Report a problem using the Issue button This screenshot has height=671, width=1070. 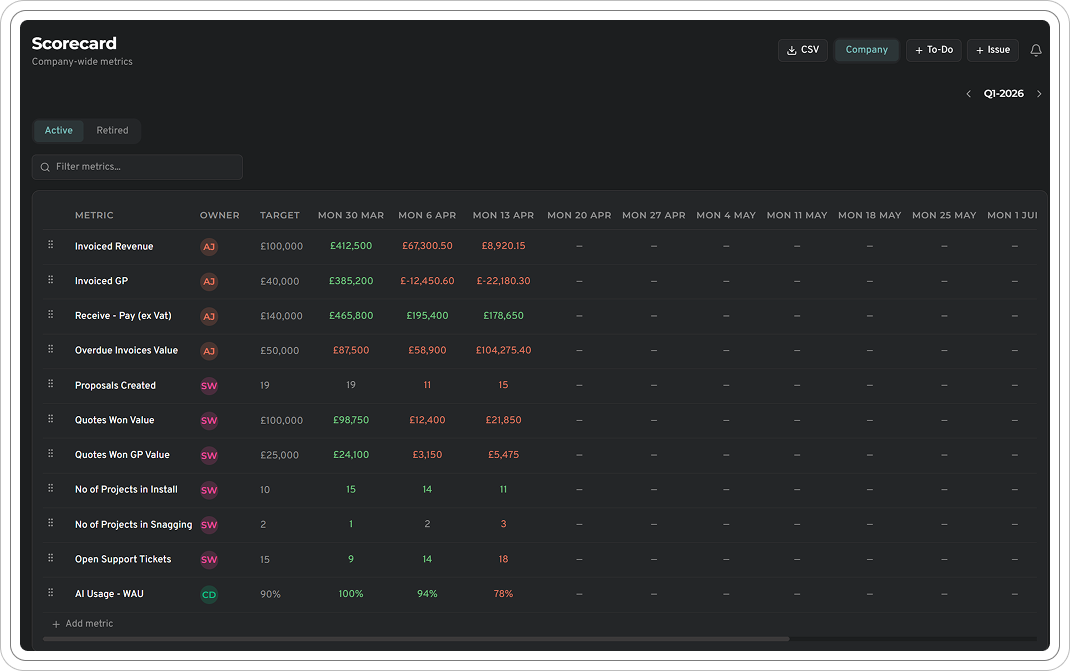992,50
